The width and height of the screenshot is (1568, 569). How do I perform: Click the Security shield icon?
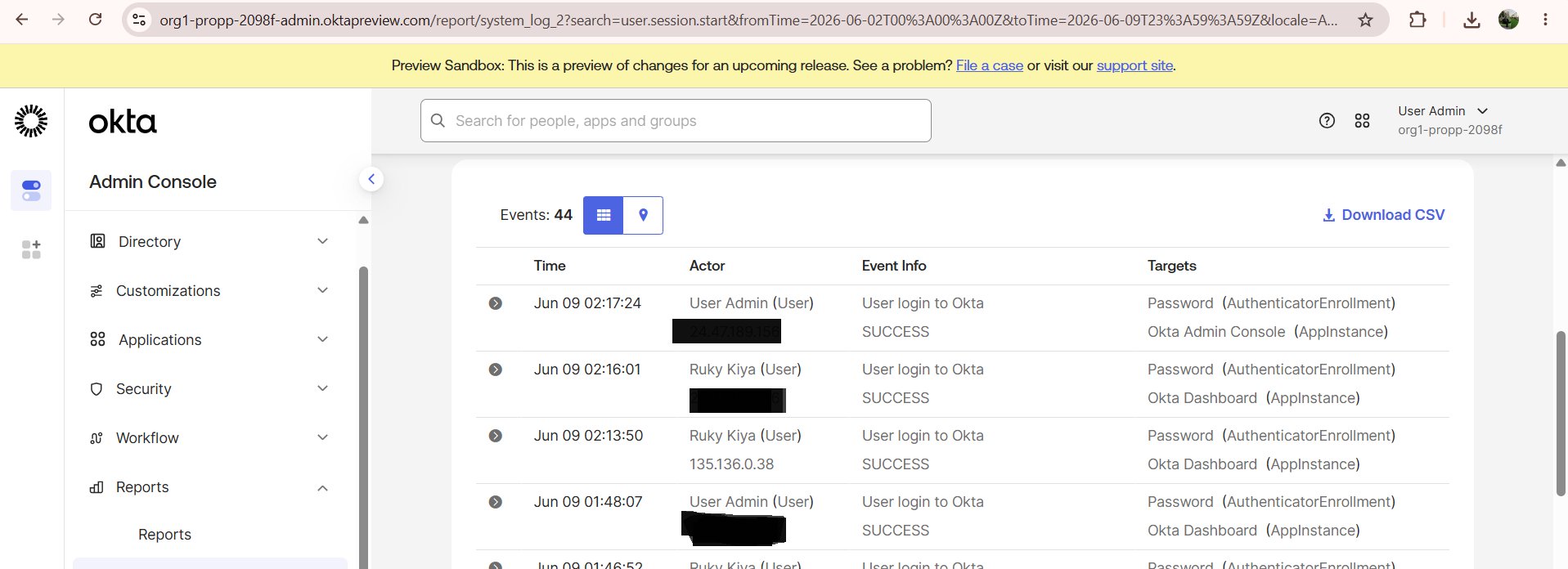click(x=97, y=389)
